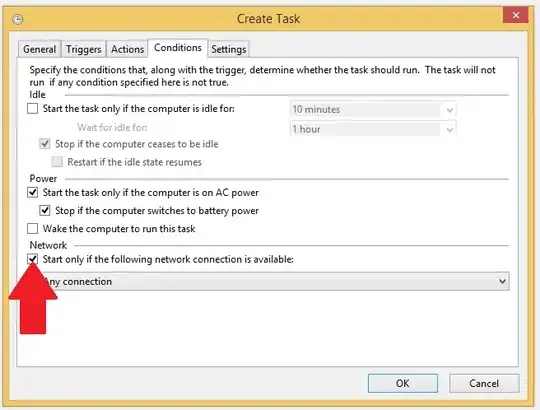Select the Conditions tab
The height and width of the screenshot is (410, 540).
[x=178, y=48]
